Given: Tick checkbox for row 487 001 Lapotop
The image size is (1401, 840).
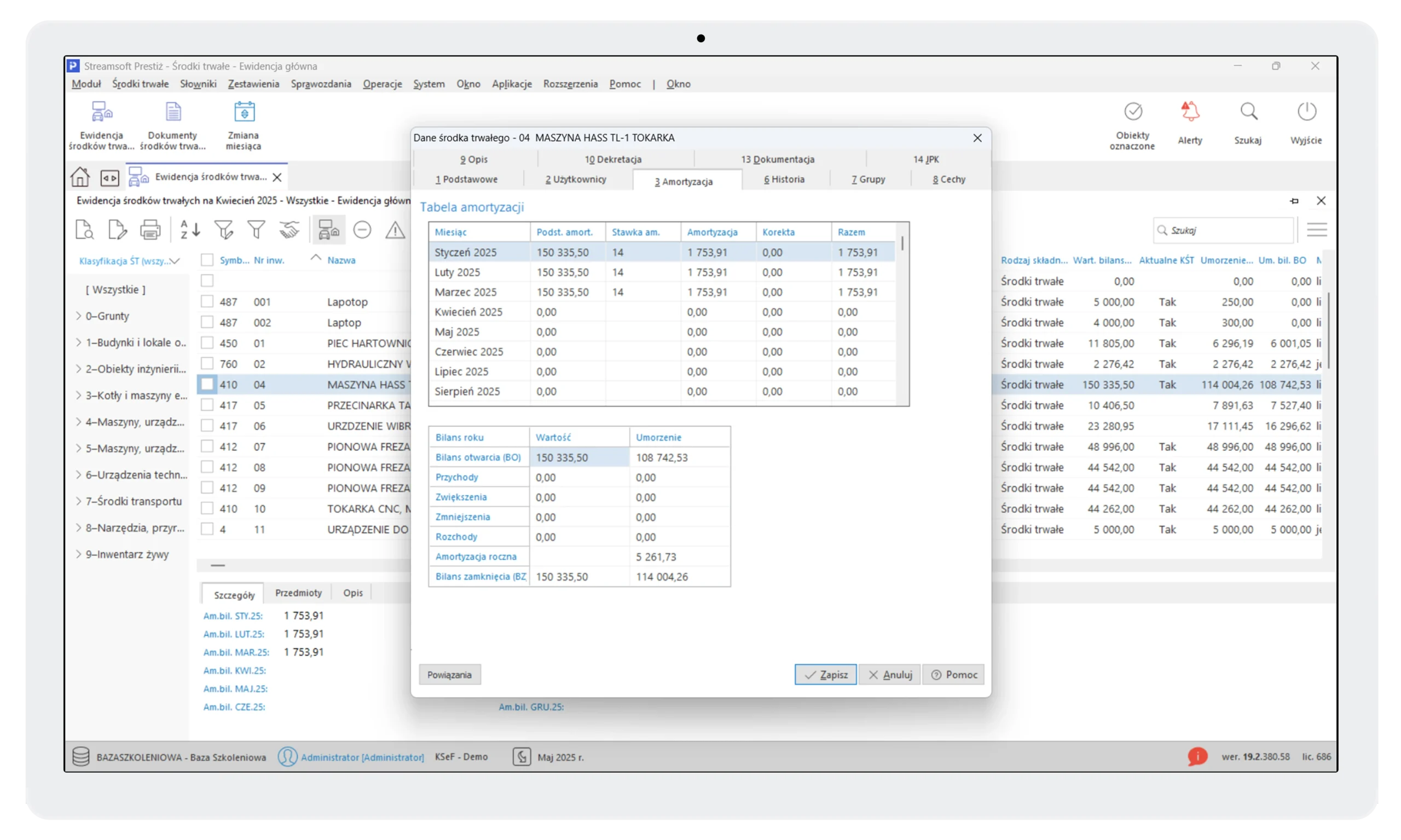Looking at the screenshot, I should (x=207, y=302).
